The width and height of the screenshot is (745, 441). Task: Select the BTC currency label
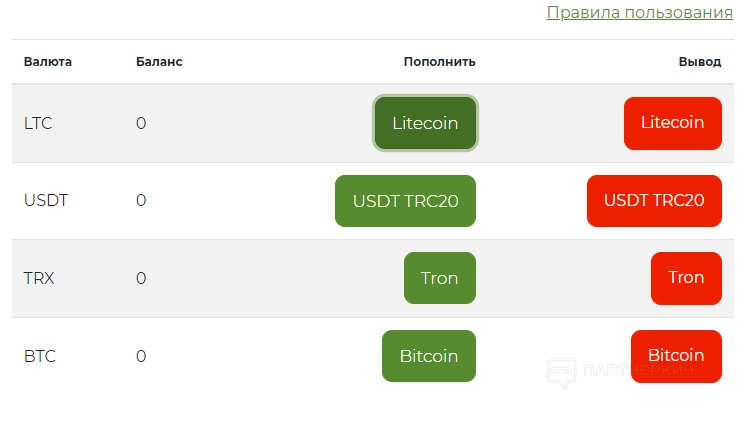pyautogui.click(x=38, y=356)
